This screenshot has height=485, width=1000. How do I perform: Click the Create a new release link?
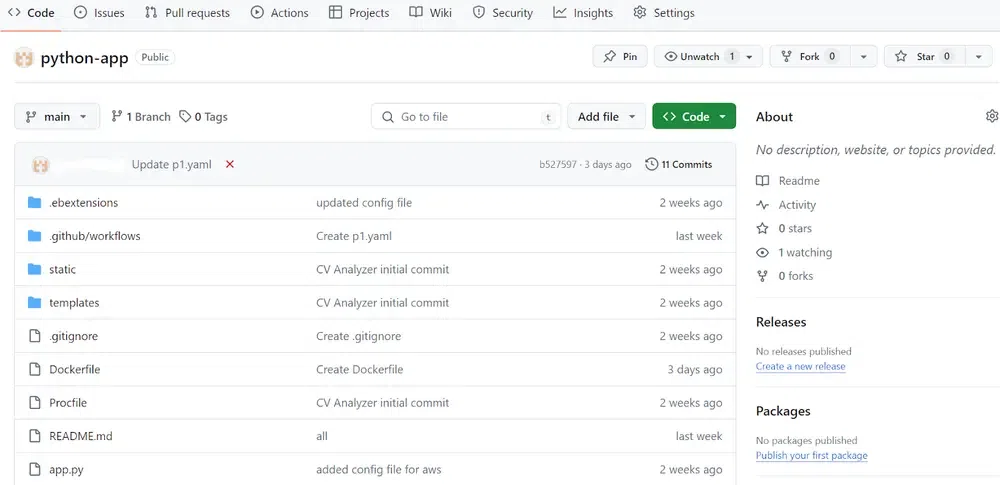800,366
